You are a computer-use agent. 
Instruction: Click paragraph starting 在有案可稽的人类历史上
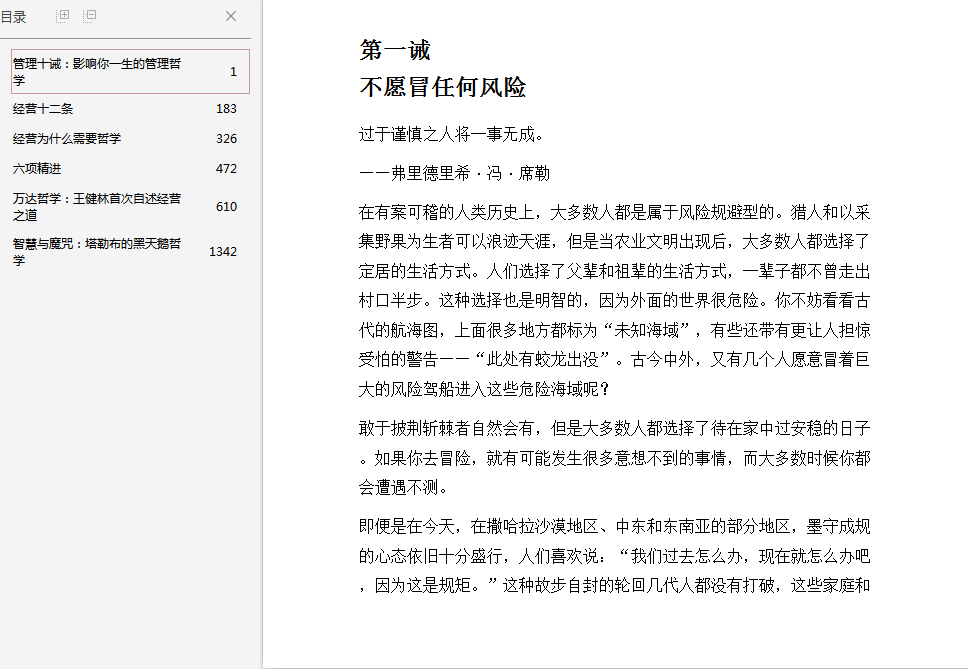614,301
